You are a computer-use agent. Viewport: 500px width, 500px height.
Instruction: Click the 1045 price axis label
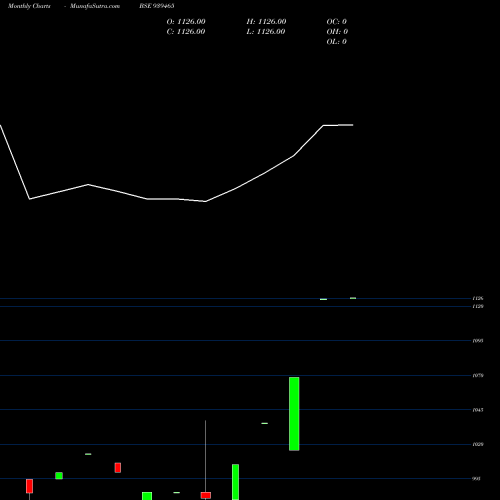click(478, 410)
